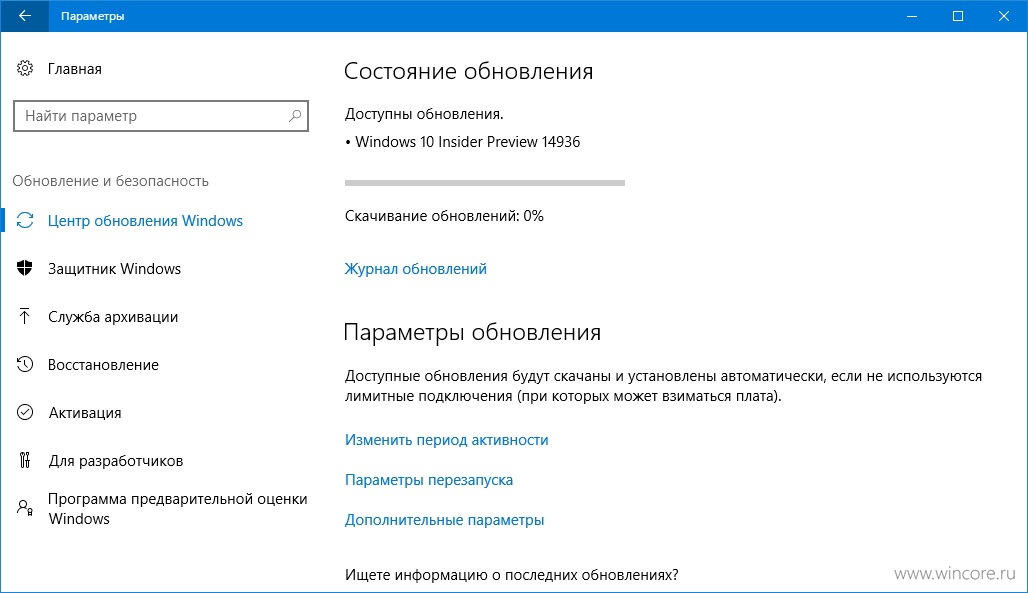Go to Служба архивации page
The width and height of the screenshot is (1028, 593).
(113, 317)
